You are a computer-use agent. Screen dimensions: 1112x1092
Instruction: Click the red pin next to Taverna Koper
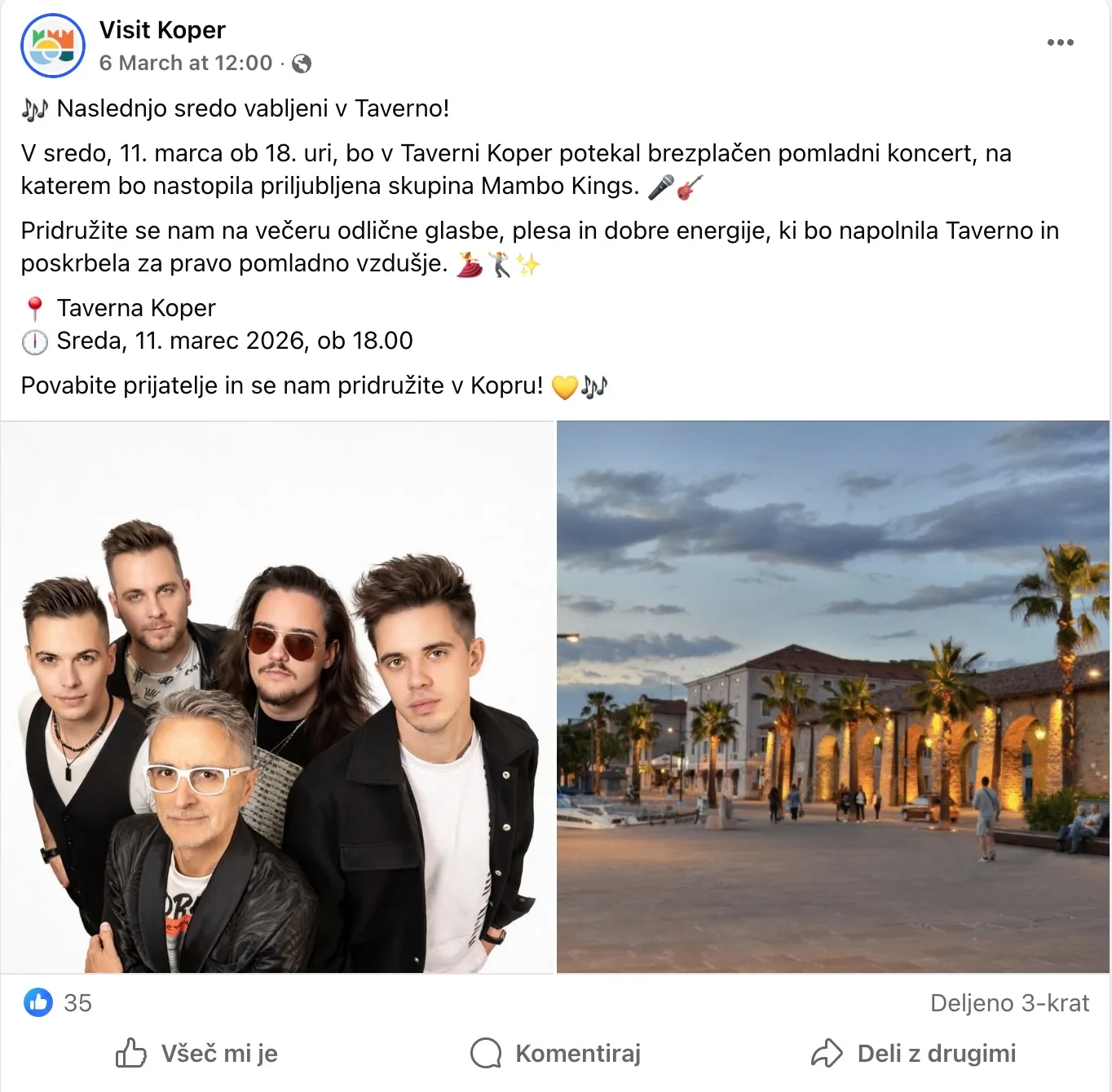[34, 309]
